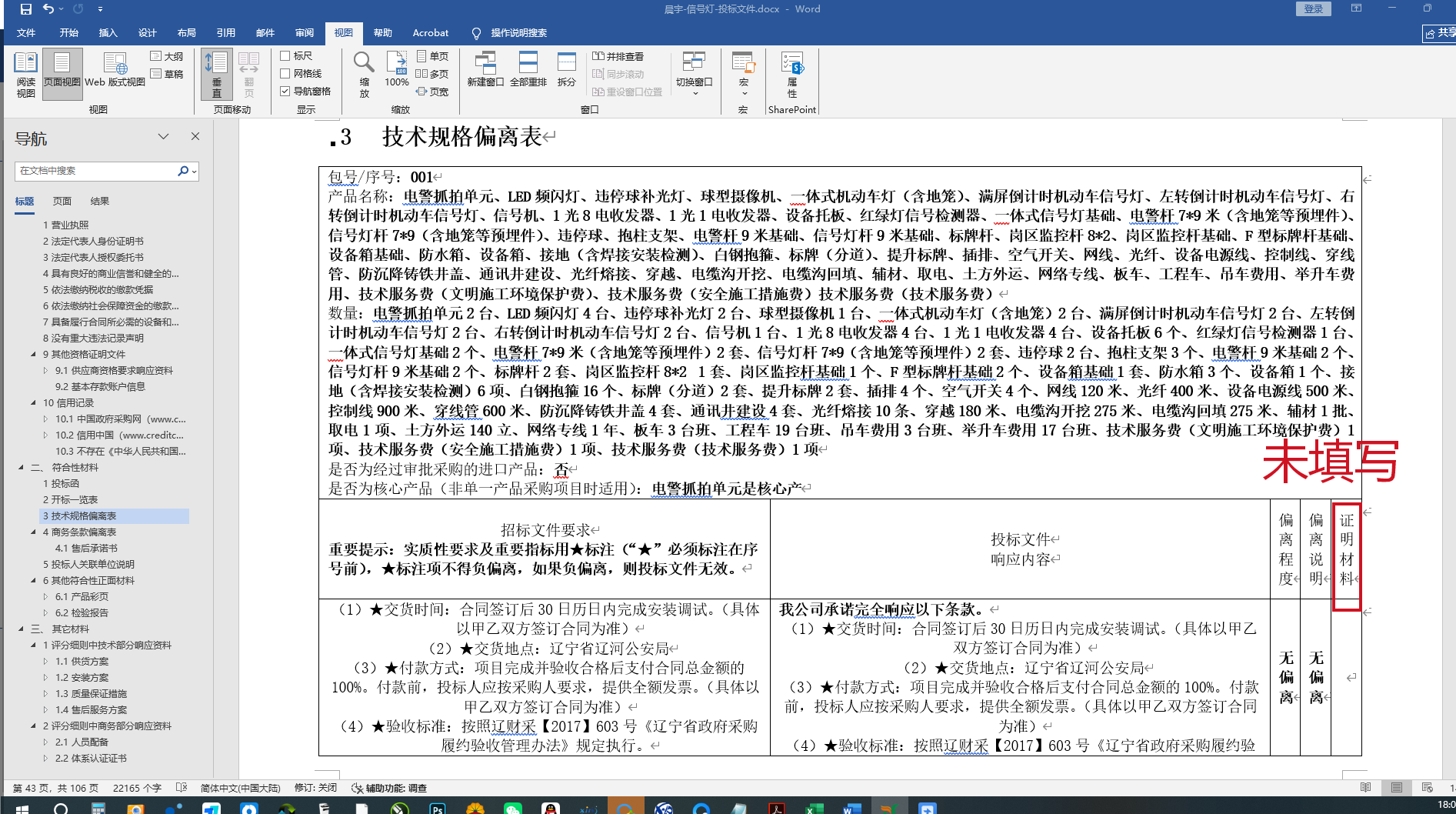Open WeChat from the taskbar
Viewport: 1456px width, 814px height.
pos(512,808)
